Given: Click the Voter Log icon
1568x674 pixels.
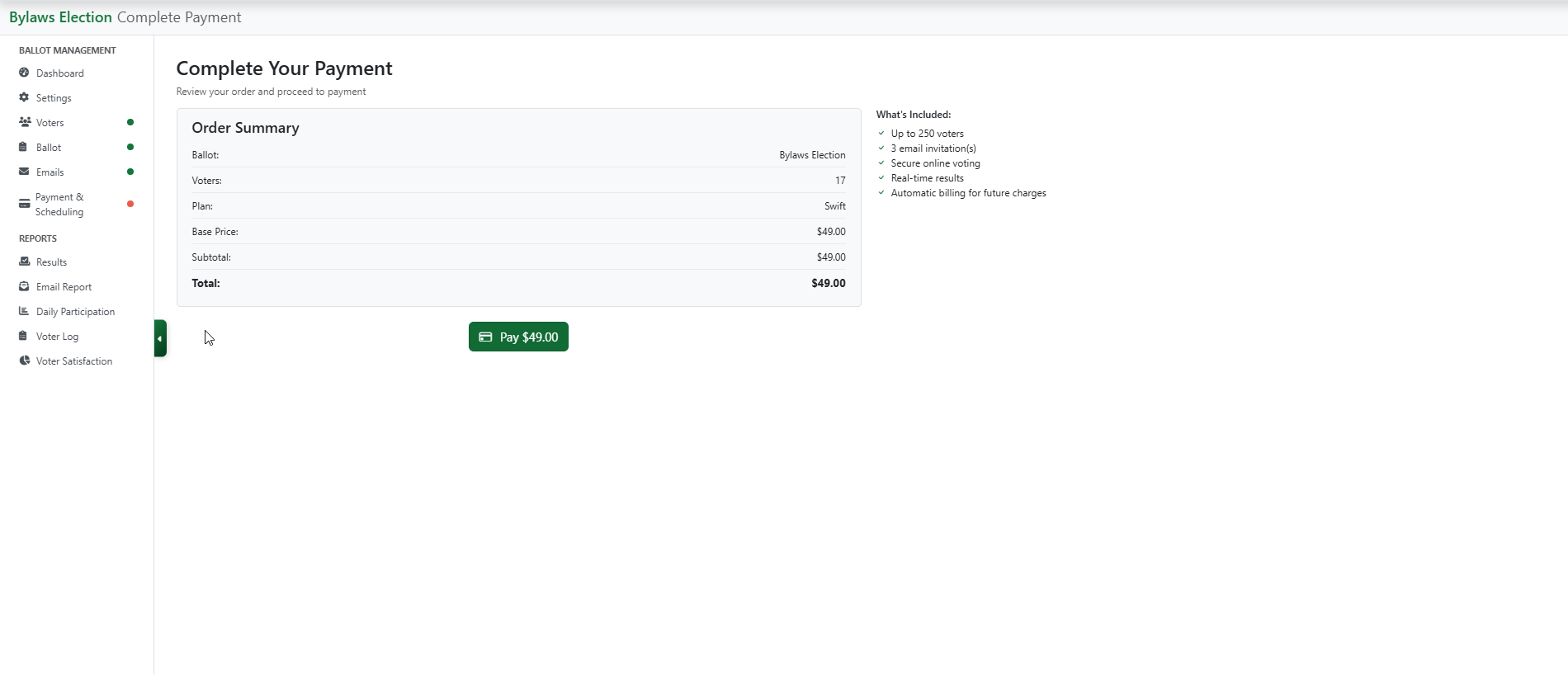Looking at the screenshot, I should coord(23,336).
